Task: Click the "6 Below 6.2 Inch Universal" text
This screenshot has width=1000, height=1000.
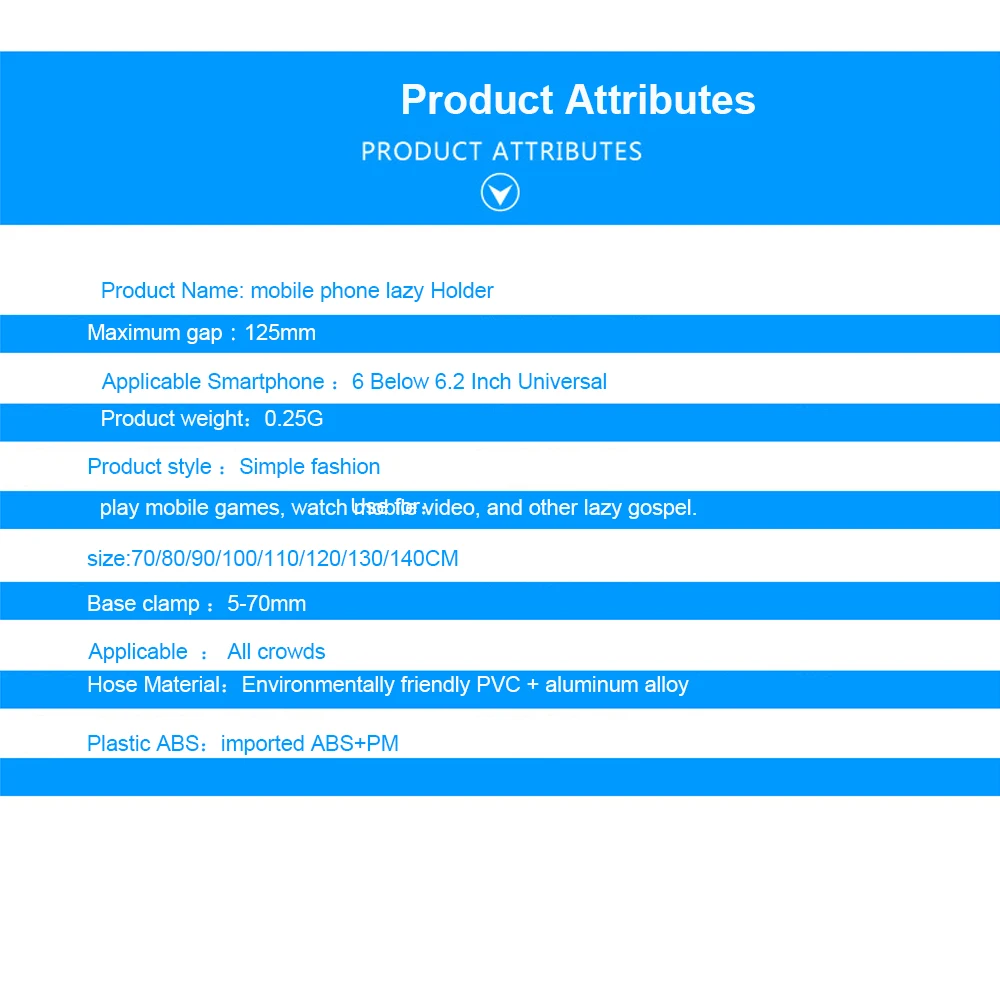Action: click(x=479, y=381)
